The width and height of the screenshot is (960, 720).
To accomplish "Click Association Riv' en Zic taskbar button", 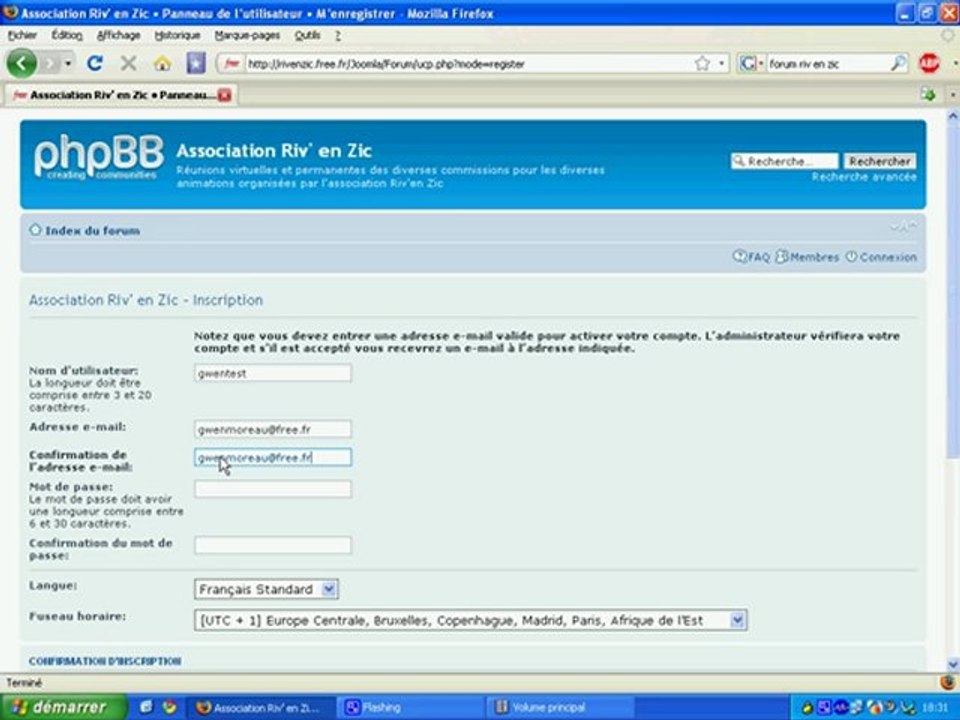I will click(260, 708).
